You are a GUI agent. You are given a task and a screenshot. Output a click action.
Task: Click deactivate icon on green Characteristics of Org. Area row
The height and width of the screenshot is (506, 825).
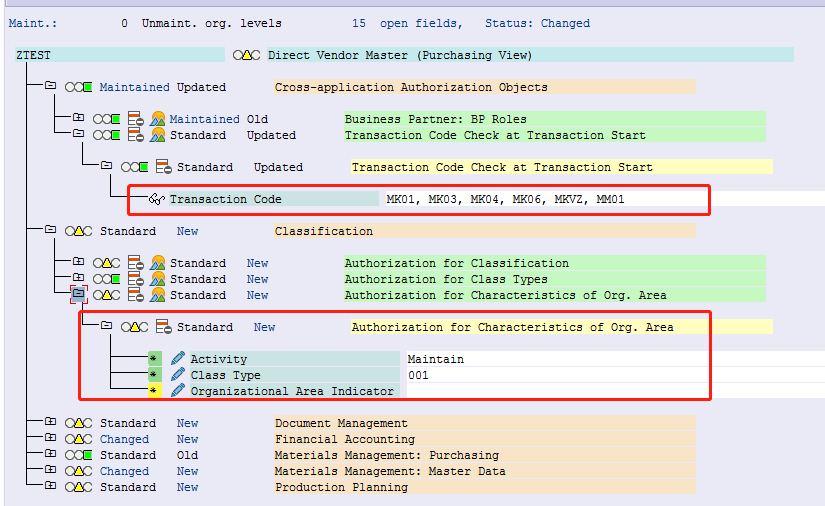point(136,295)
